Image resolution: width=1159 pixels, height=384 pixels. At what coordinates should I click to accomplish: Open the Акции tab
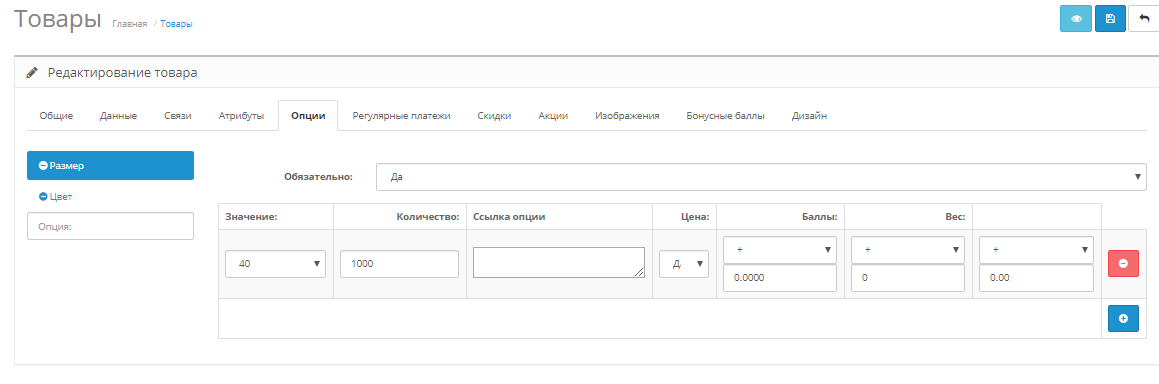tap(553, 116)
